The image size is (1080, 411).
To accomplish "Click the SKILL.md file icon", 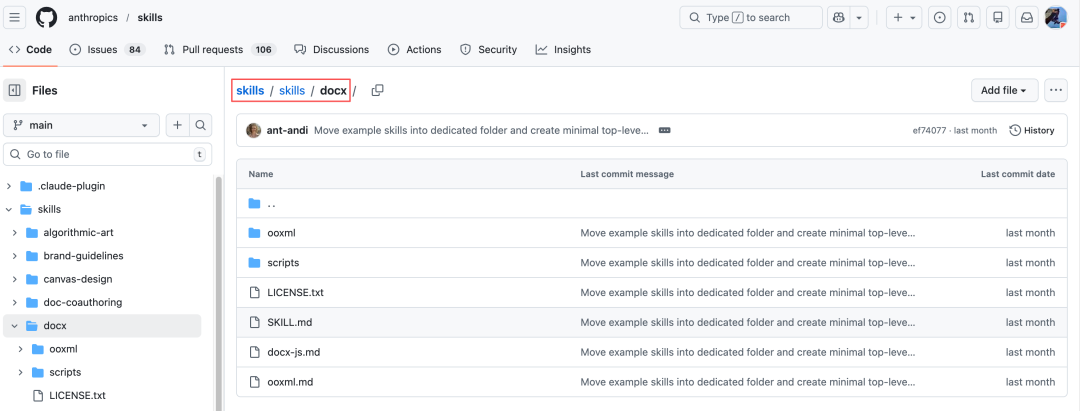I will tap(254, 322).
